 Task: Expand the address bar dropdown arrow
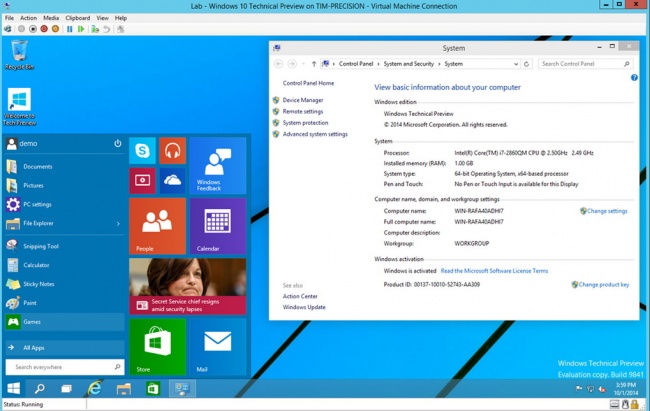coord(516,64)
